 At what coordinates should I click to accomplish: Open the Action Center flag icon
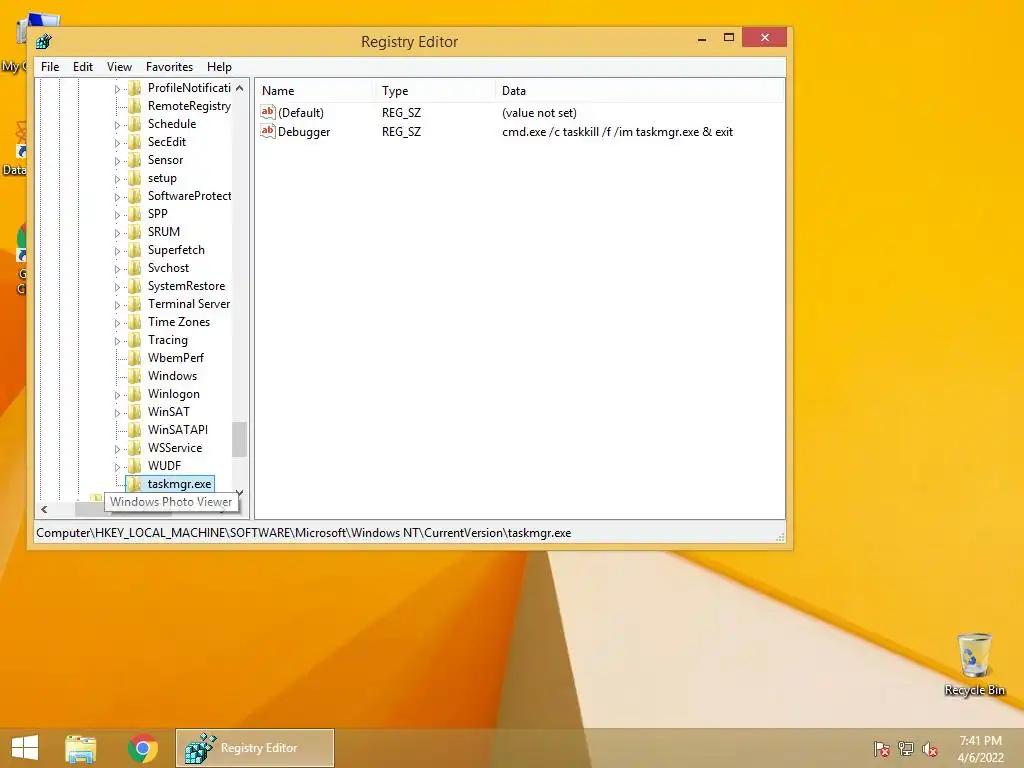(882, 749)
